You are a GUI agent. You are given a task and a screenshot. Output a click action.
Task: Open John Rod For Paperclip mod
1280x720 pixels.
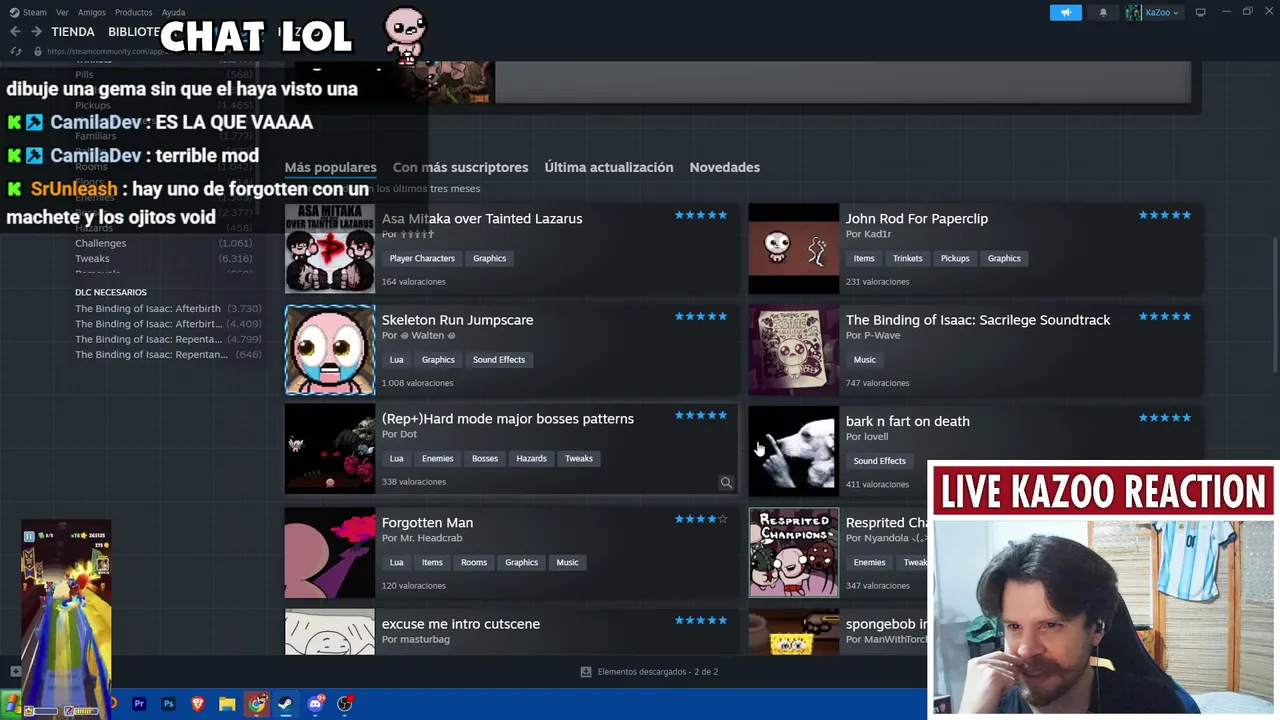[917, 219]
